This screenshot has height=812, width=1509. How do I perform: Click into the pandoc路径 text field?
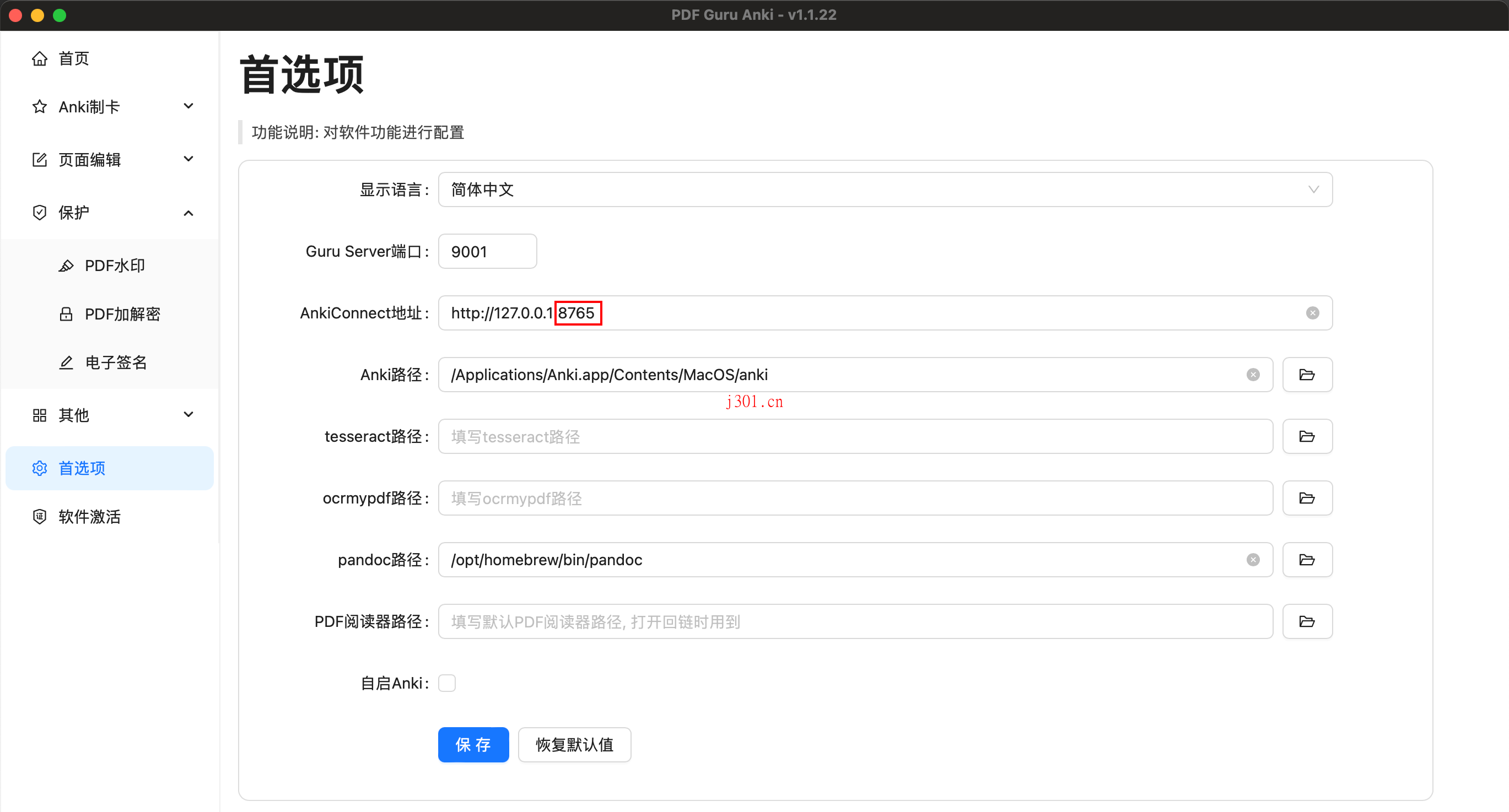tap(855, 560)
